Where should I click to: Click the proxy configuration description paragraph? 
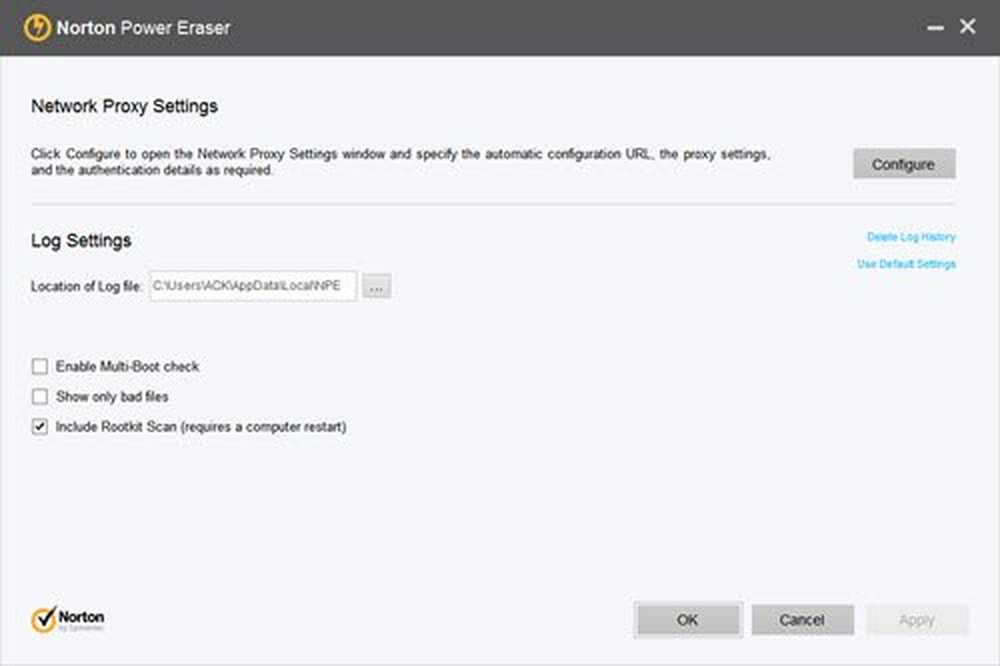click(x=400, y=163)
